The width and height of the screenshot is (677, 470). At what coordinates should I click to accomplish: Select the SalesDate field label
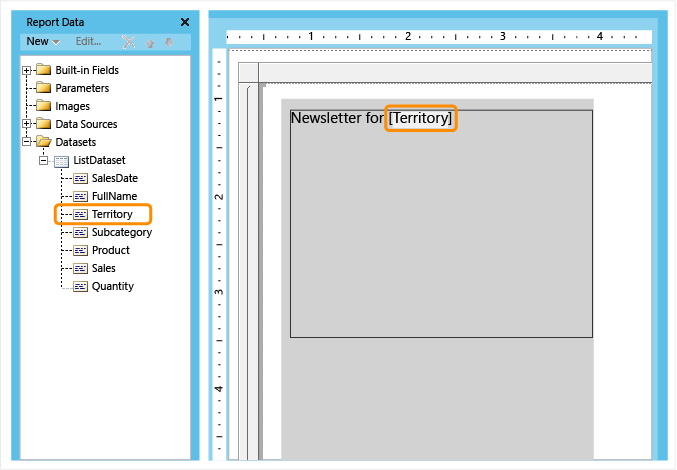click(x=115, y=178)
